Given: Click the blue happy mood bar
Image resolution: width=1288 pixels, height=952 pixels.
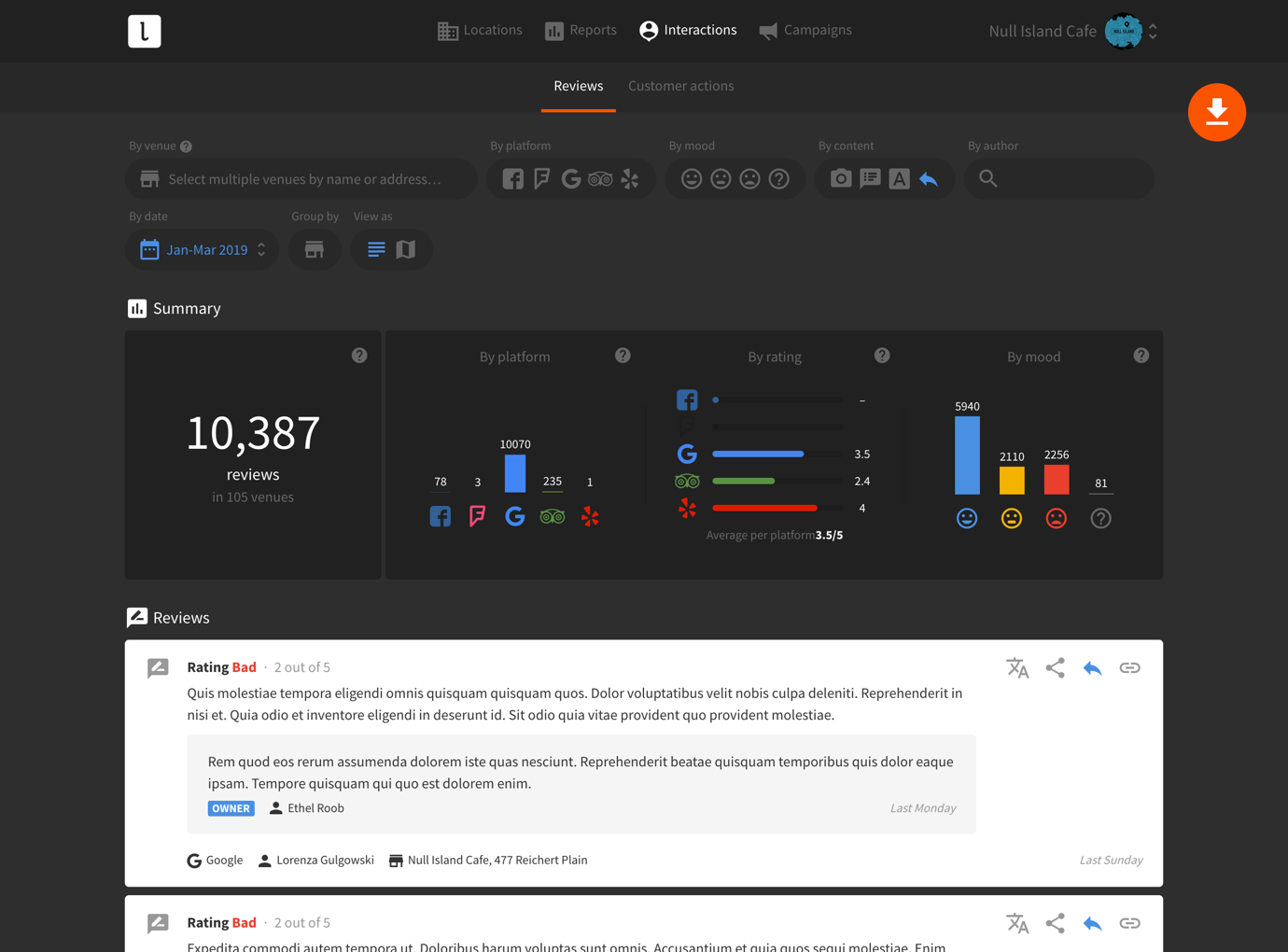Looking at the screenshot, I should [967, 455].
